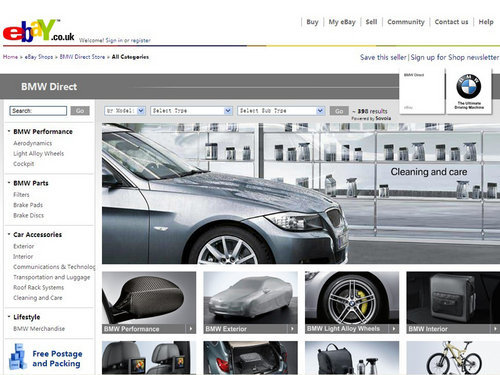Go to the Sell page
The image size is (500, 375).
(371, 22)
